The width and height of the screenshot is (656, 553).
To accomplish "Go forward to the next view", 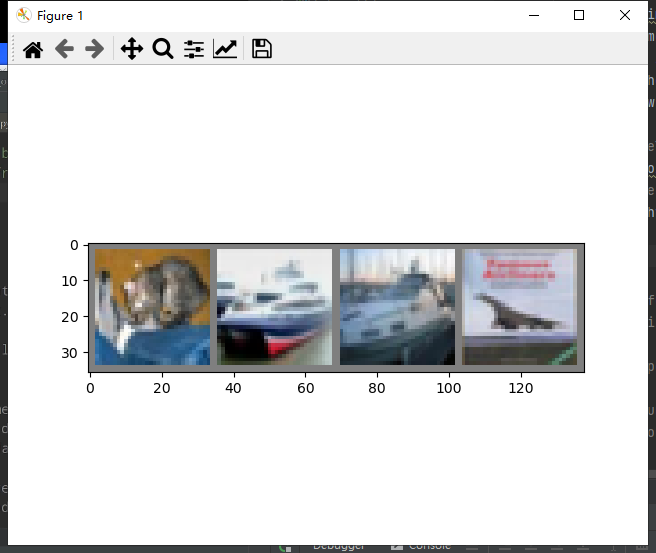I will tap(95, 49).
